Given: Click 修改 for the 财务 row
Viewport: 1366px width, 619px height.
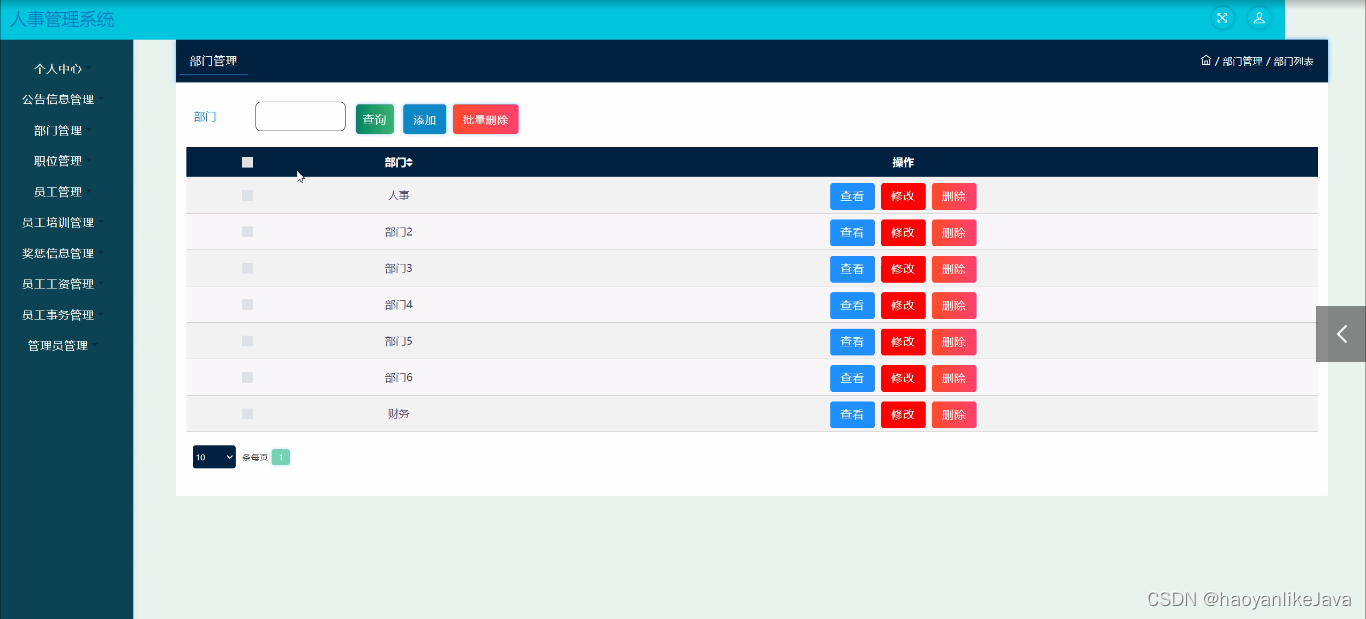Looking at the screenshot, I should pyautogui.click(x=903, y=414).
